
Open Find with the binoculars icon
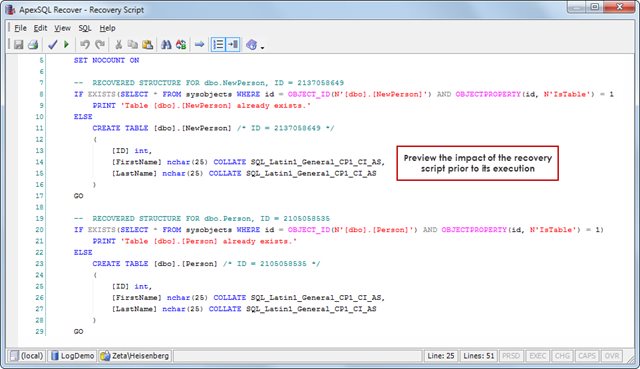point(166,44)
